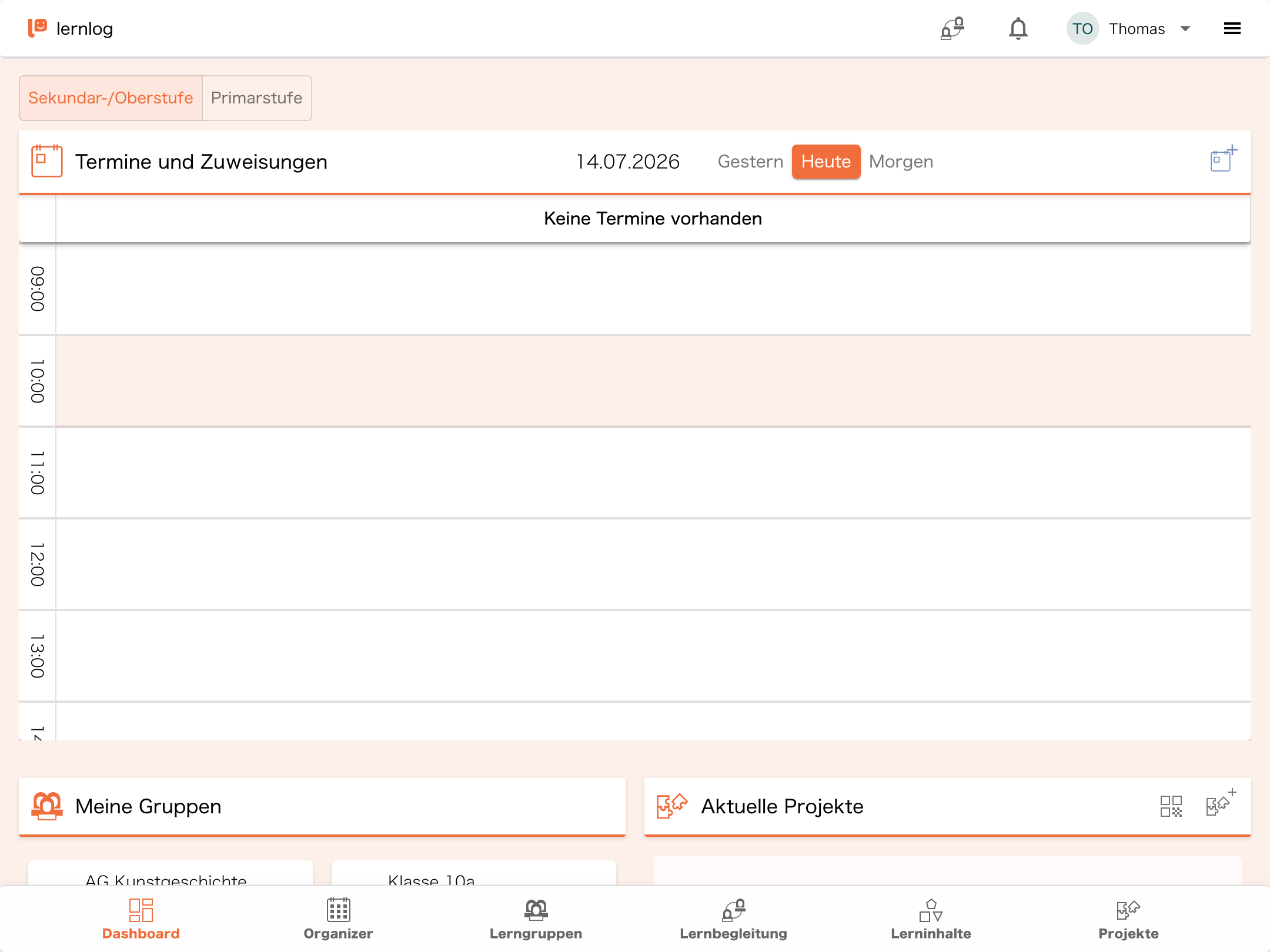The height and width of the screenshot is (952, 1270).
Task: Open Organizer in bottom navigation
Action: pyautogui.click(x=338, y=920)
